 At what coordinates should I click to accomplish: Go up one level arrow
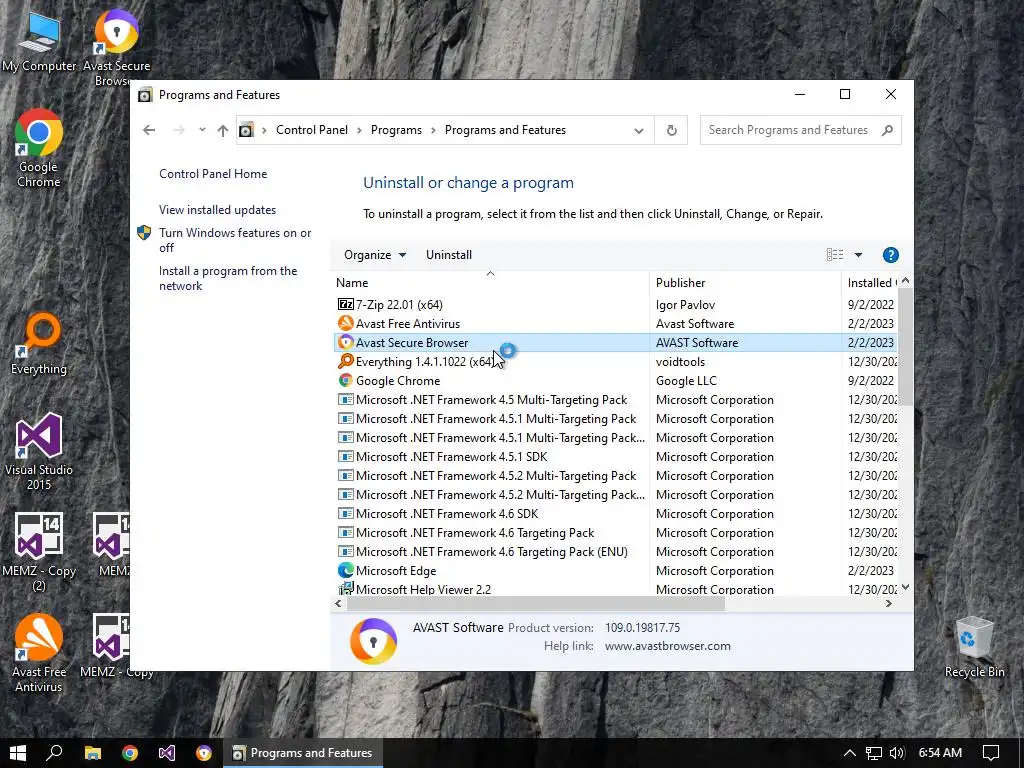(x=223, y=130)
